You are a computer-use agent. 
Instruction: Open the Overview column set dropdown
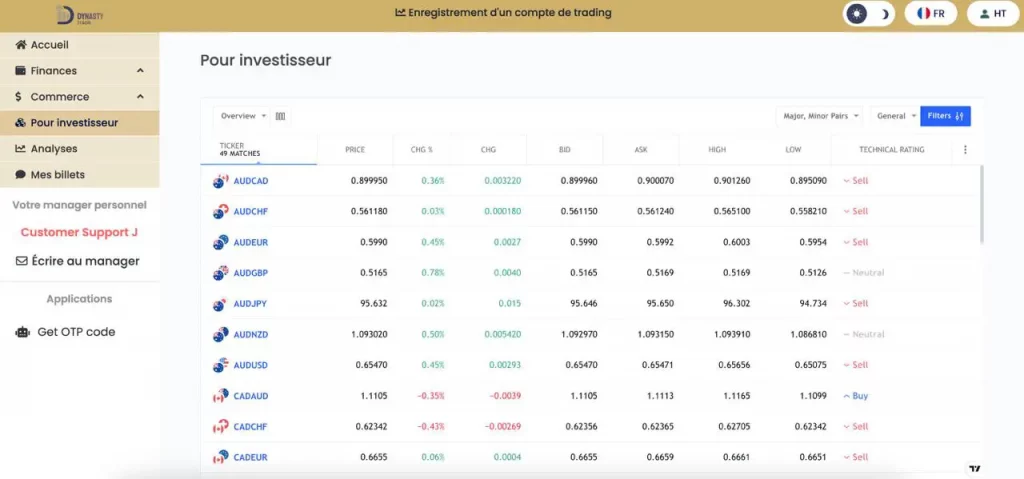coord(242,116)
